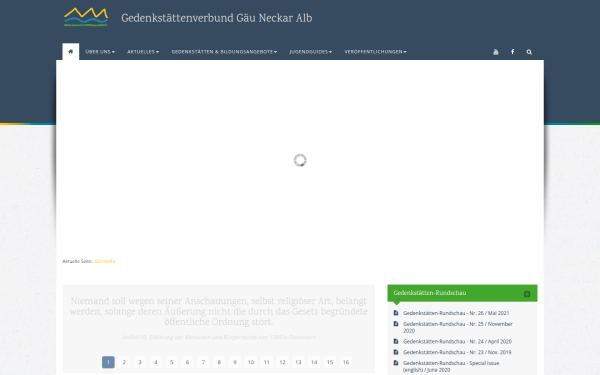Select quote page 5
The image size is (600, 375).
click(171, 362)
